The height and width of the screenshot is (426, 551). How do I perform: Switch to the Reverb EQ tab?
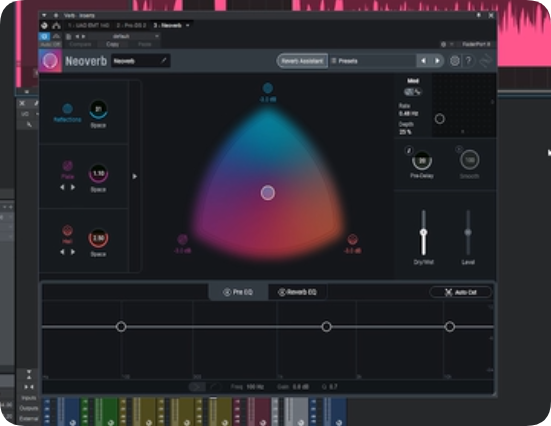[x=298, y=292]
